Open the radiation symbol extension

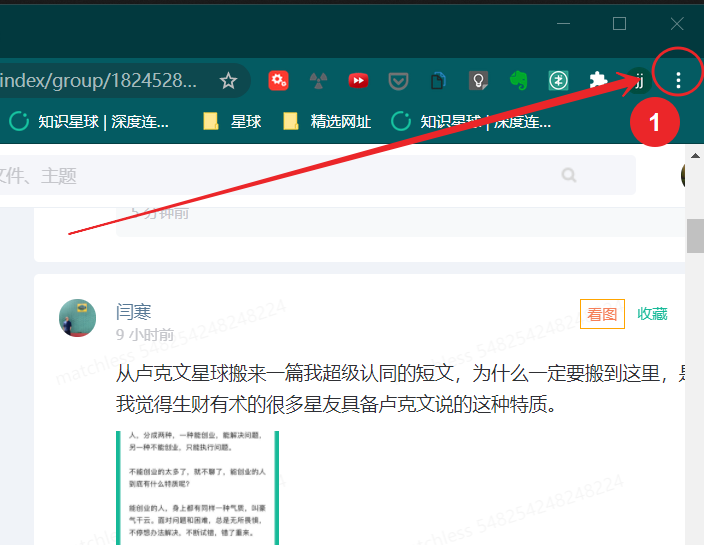318,81
